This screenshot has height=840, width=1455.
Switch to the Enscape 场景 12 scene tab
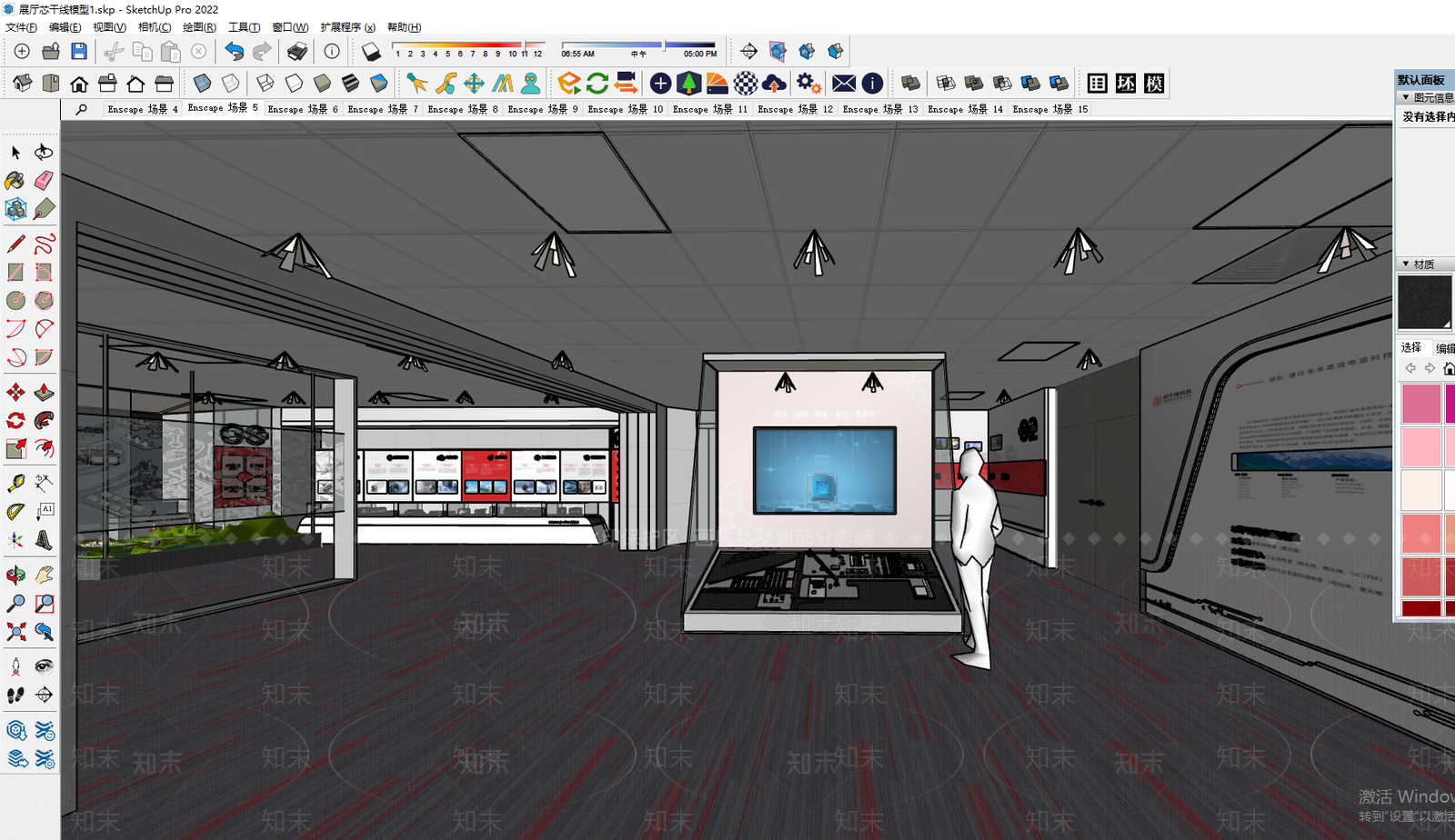click(x=795, y=109)
